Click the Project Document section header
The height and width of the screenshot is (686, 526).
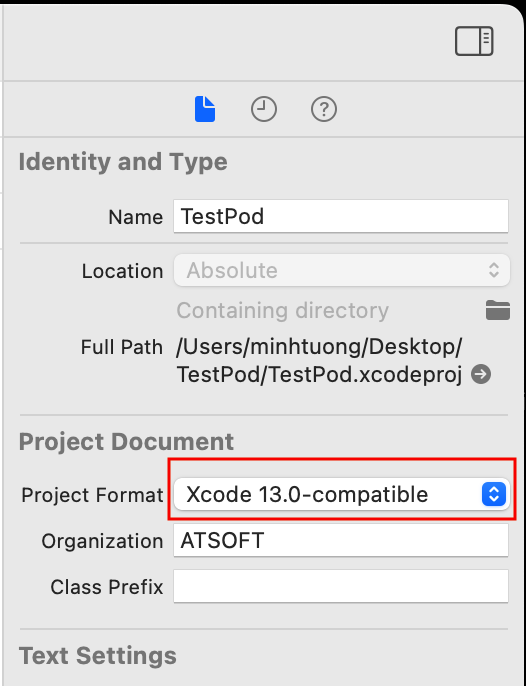pos(126,441)
